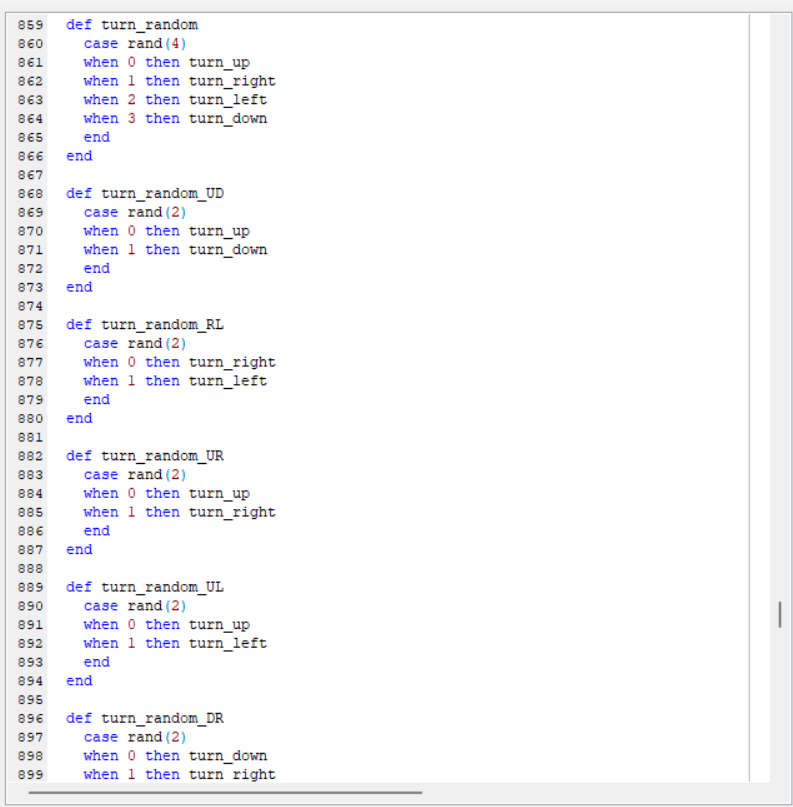Click the 'end' keyword on line 866

[79, 156]
